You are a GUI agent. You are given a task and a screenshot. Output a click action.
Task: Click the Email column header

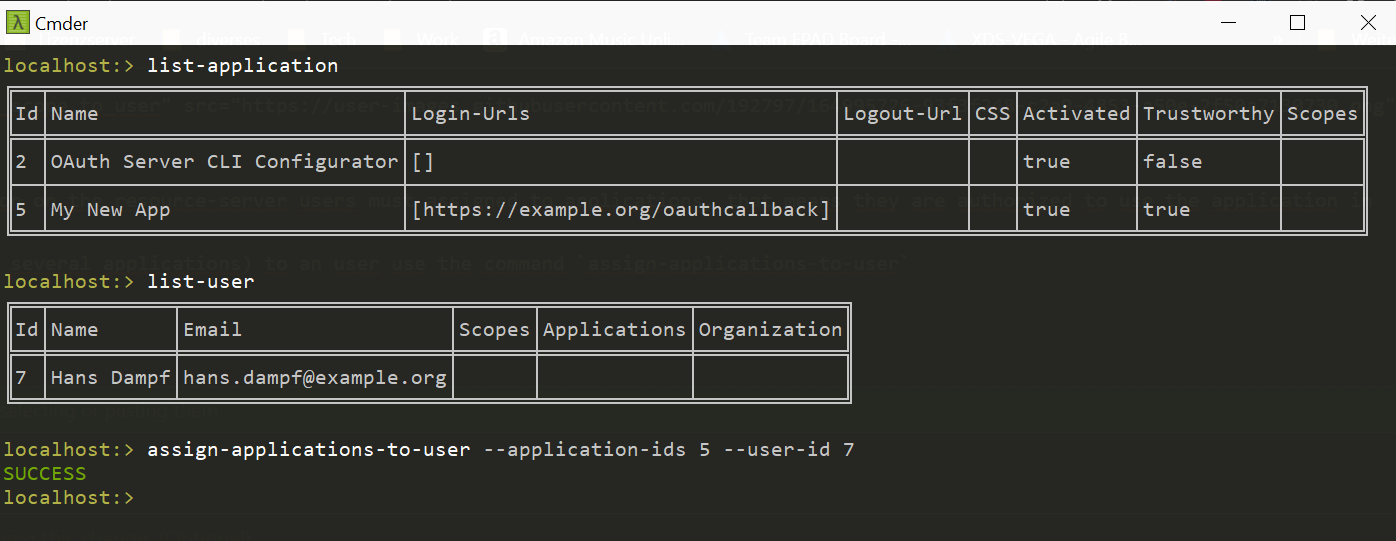(212, 330)
